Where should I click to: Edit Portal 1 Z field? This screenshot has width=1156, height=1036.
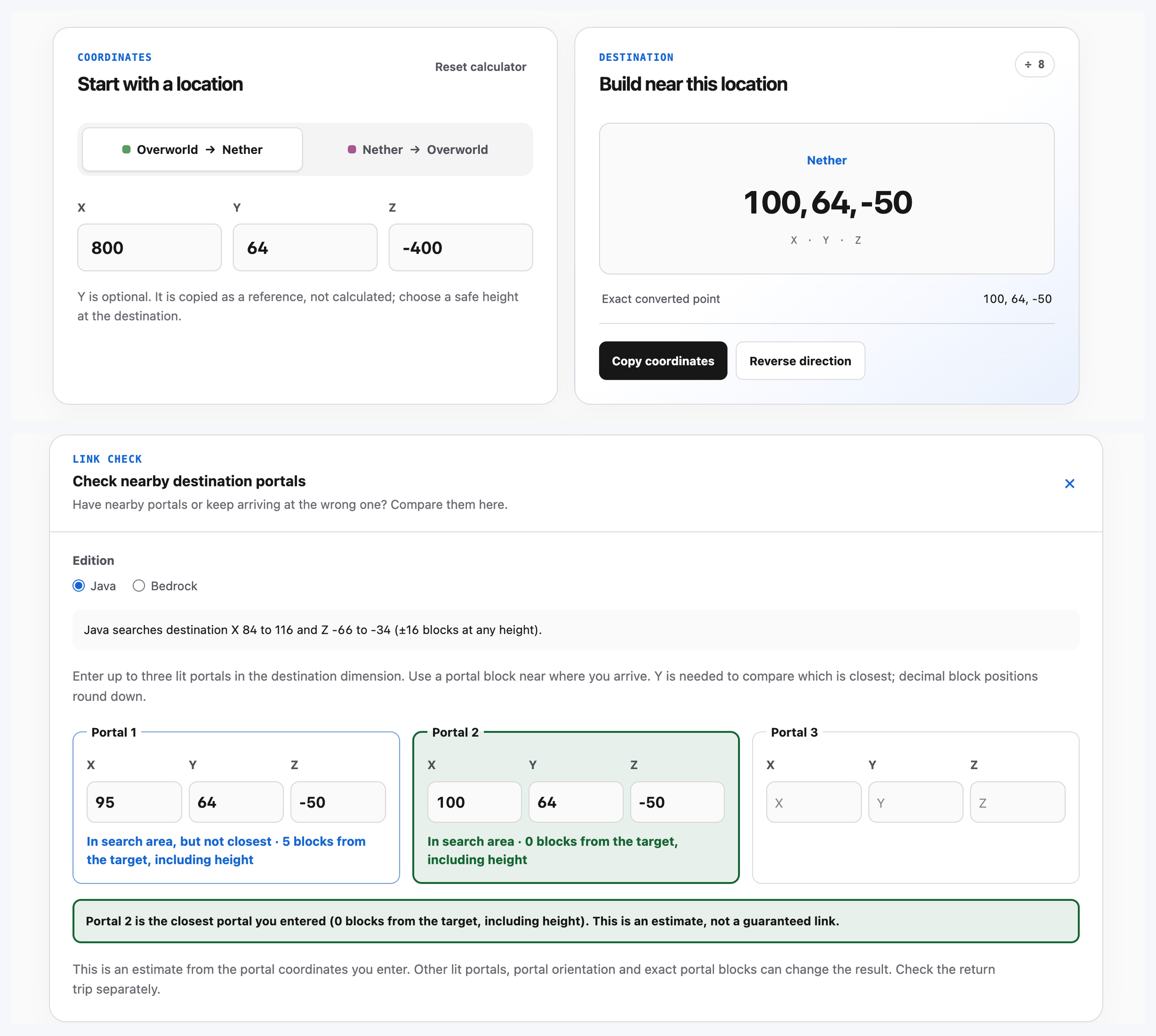pos(338,802)
